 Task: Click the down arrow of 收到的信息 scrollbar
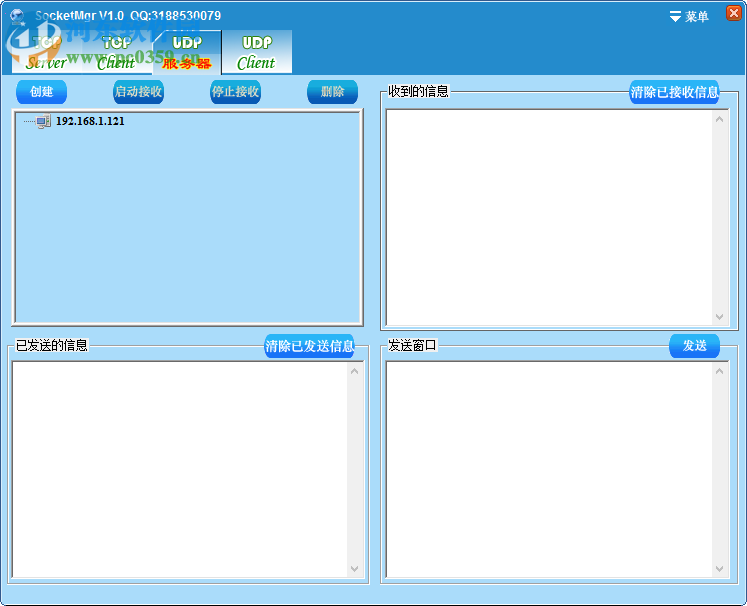719,317
